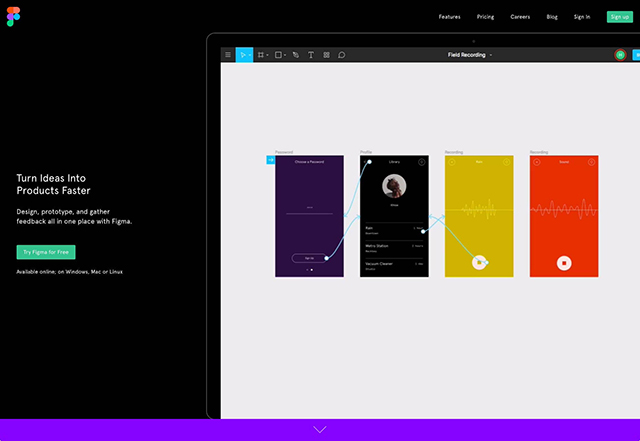The height and width of the screenshot is (441, 640).
Task: Click the Vacuum Cleaner row in Library
Action: pyautogui.click(x=394, y=266)
